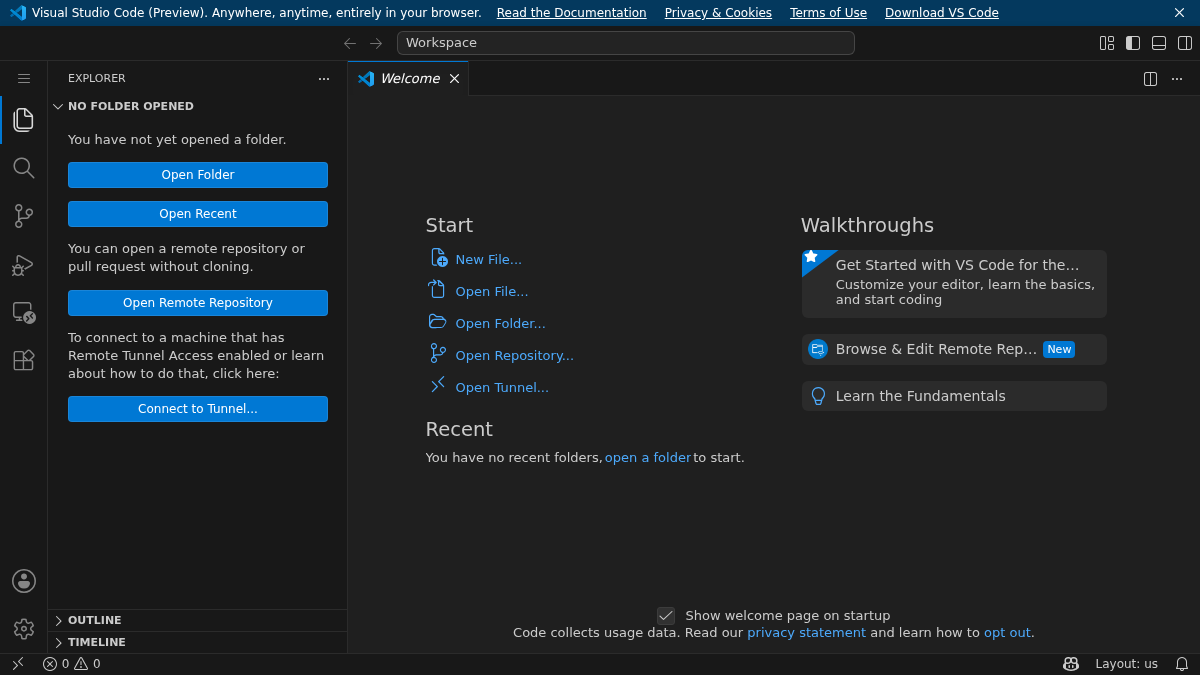
Task: Select the Welcome editor tab
Action: pyautogui.click(x=408, y=79)
